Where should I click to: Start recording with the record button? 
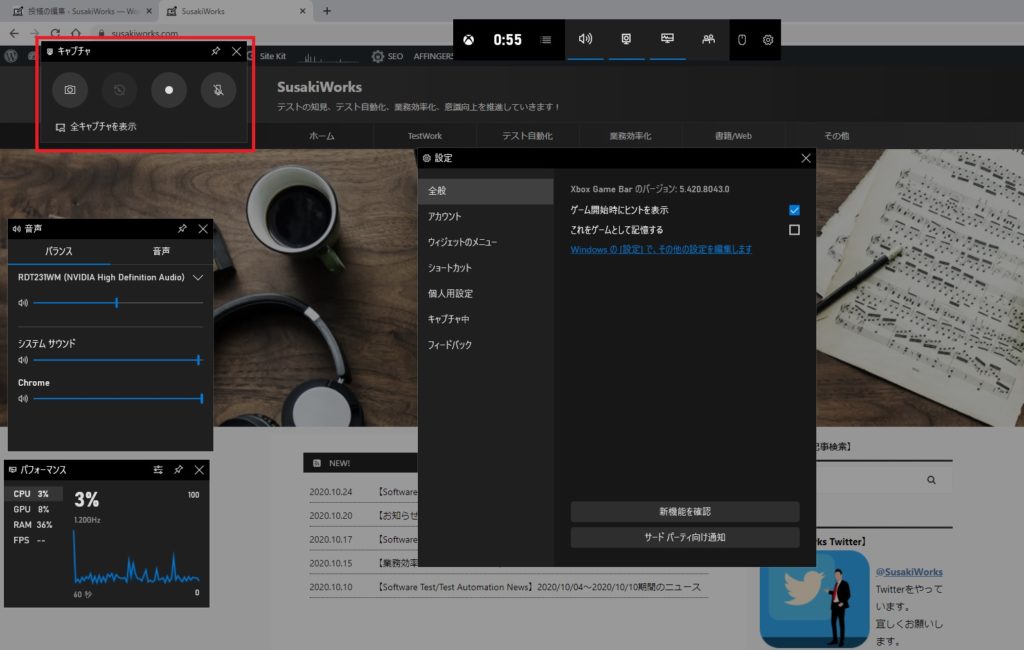[168, 89]
